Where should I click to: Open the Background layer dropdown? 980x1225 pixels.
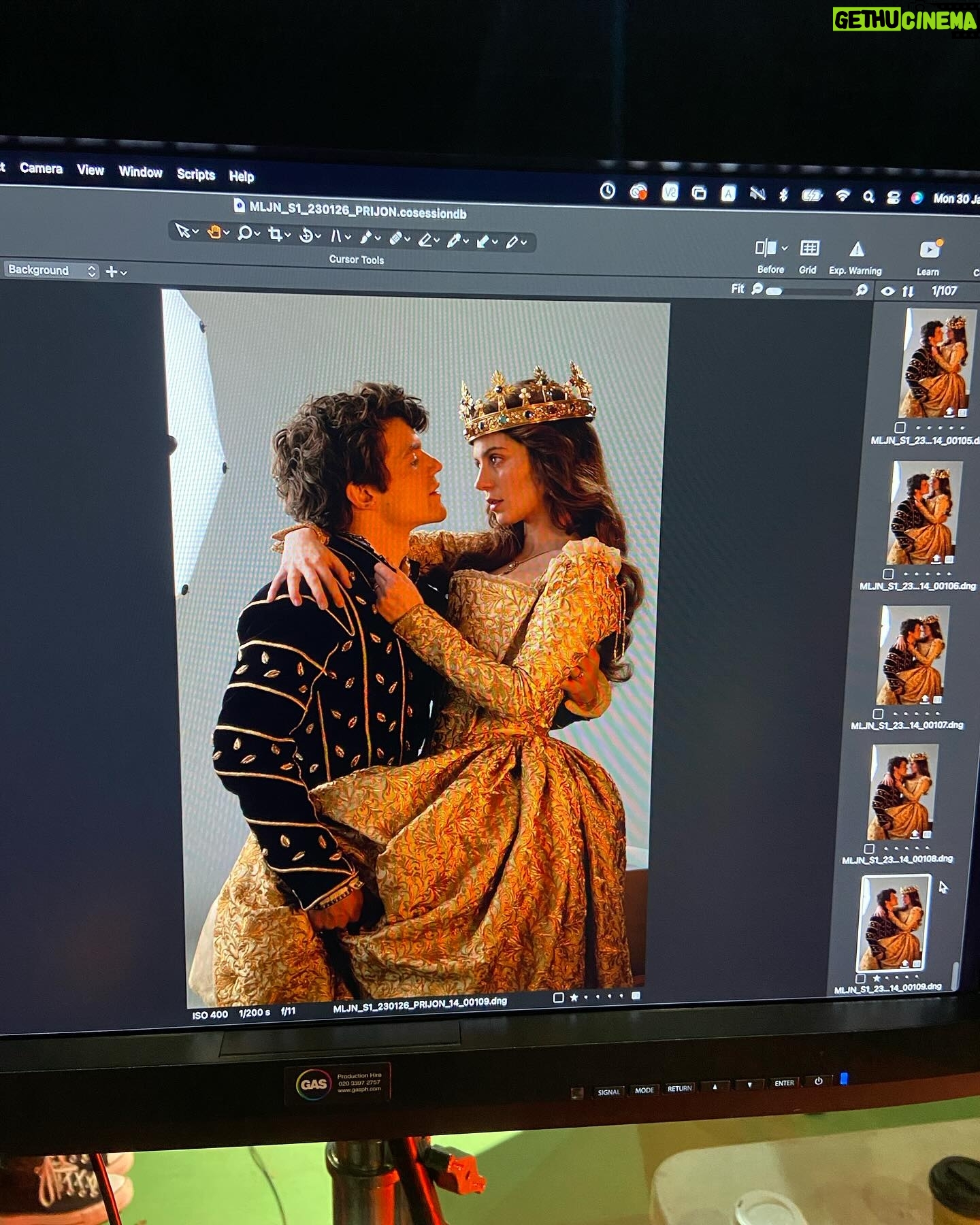(x=51, y=270)
